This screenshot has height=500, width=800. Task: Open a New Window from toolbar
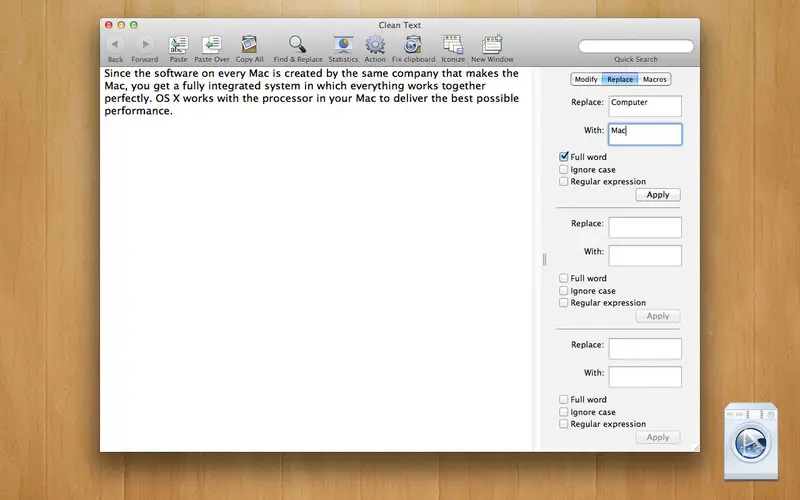(x=492, y=44)
